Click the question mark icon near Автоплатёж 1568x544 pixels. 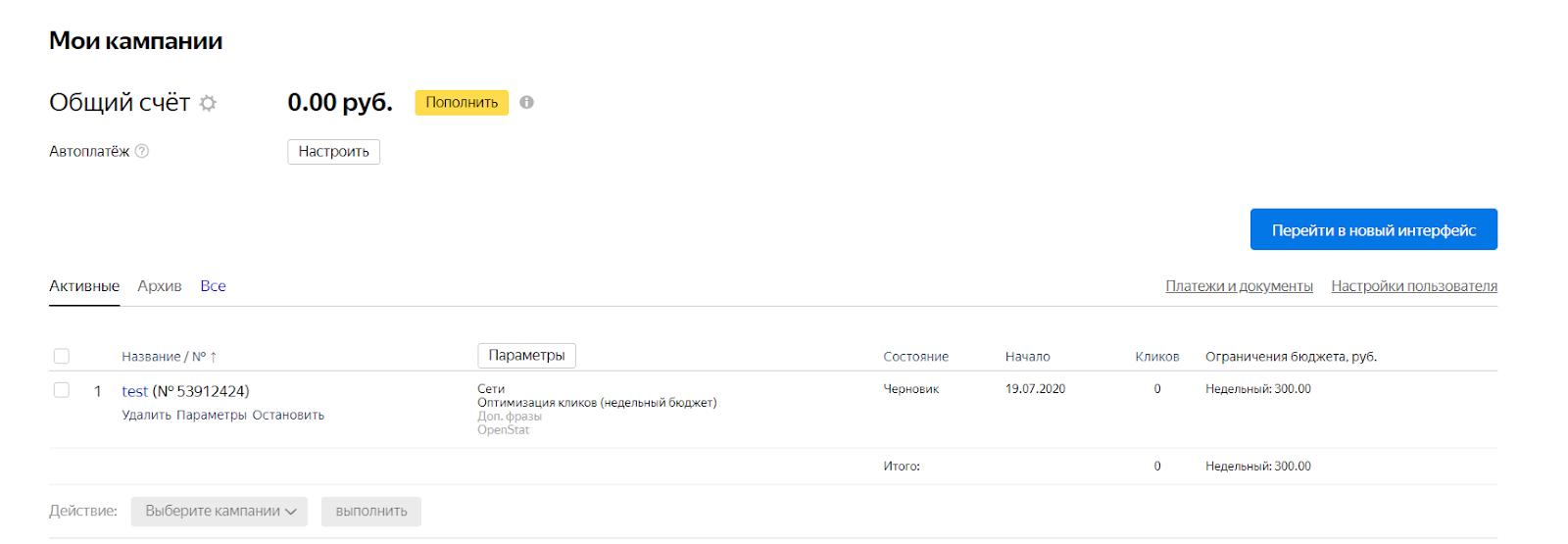(x=142, y=151)
